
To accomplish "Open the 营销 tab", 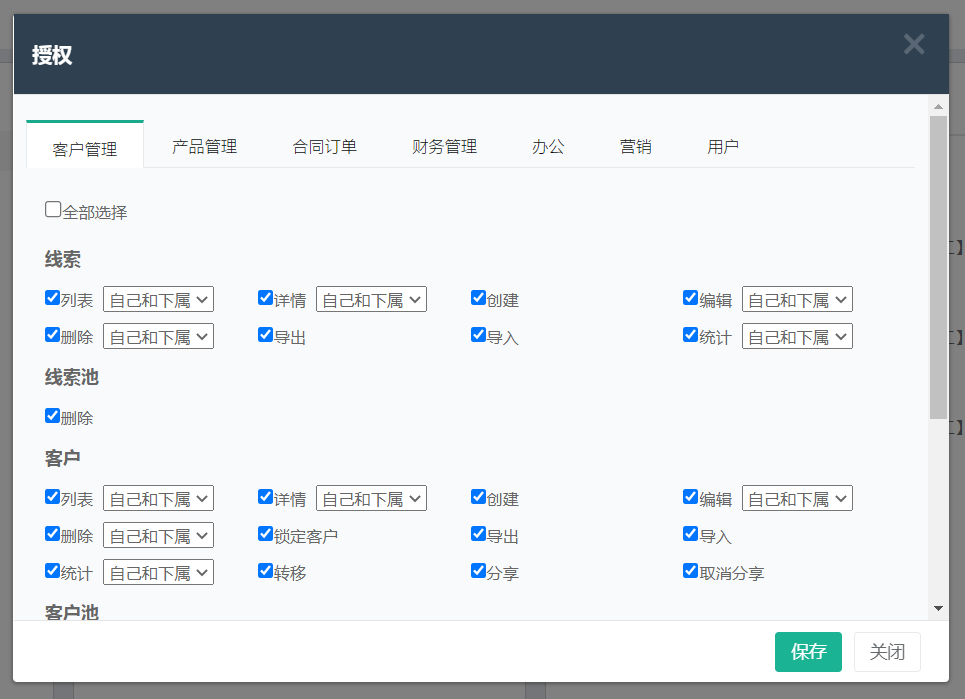I will point(635,146).
